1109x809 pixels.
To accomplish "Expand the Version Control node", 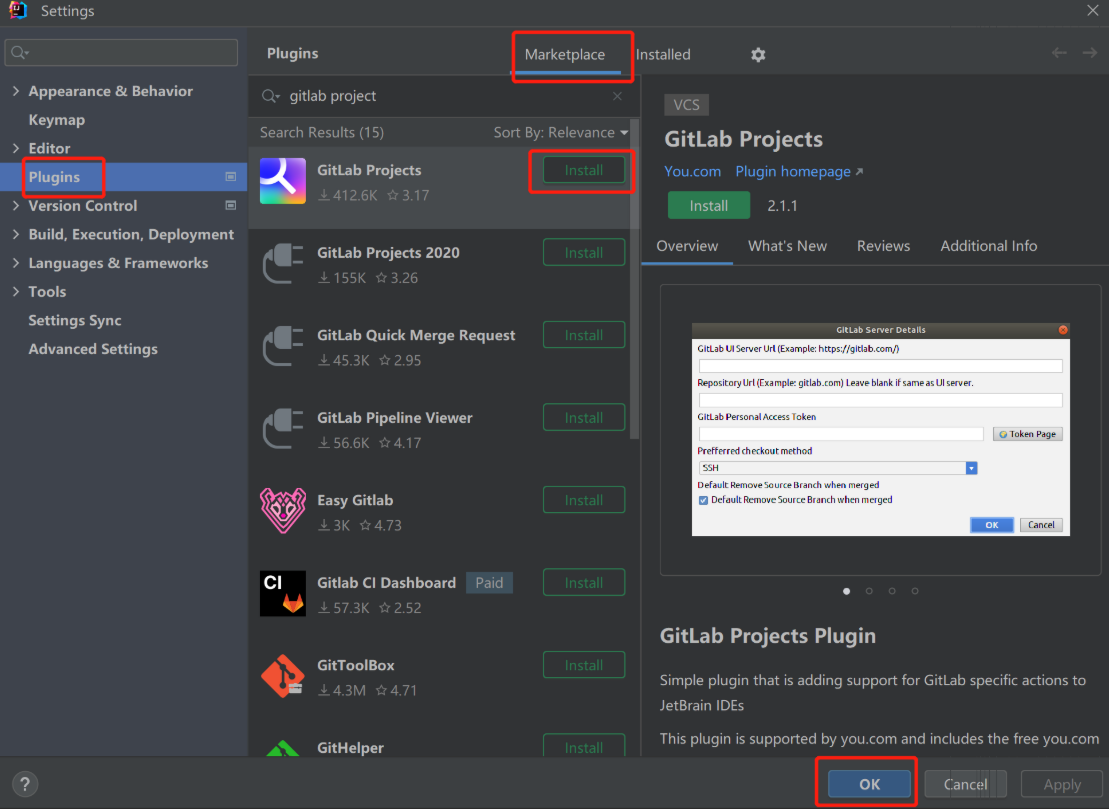I will (x=16, y=206).
